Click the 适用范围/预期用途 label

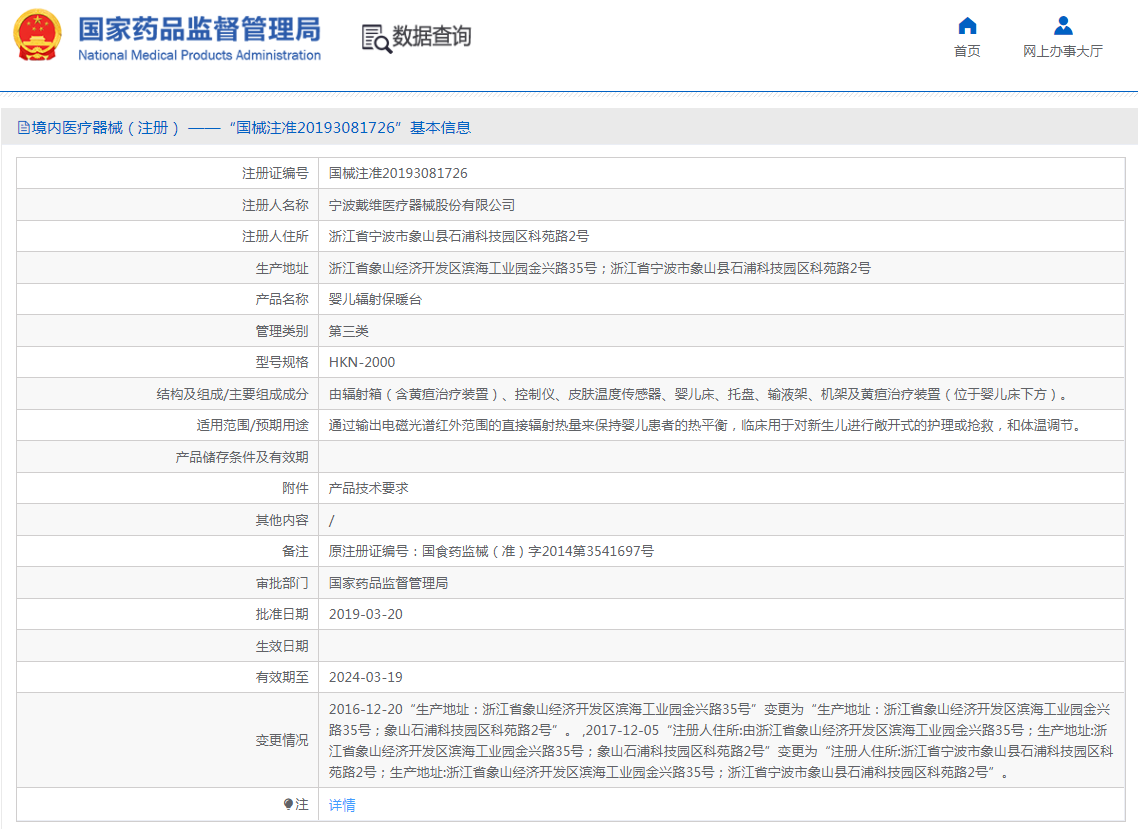252,425
